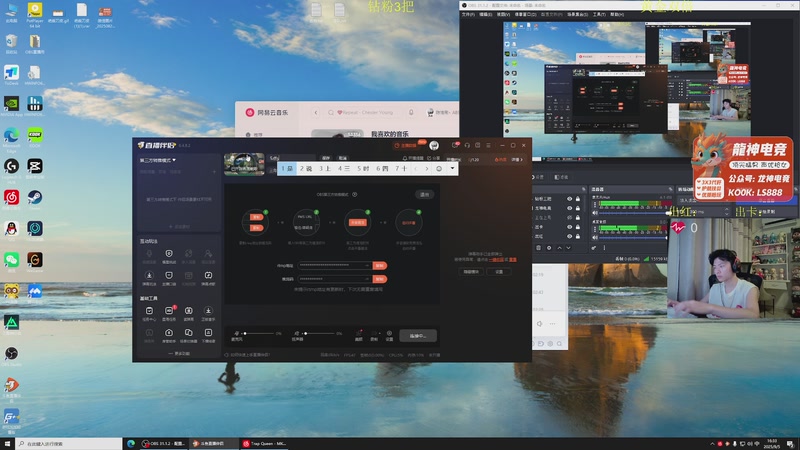Expand the 录制 dropdown arrow in bottom bar

pyautogui.click(x=379, y=333)
